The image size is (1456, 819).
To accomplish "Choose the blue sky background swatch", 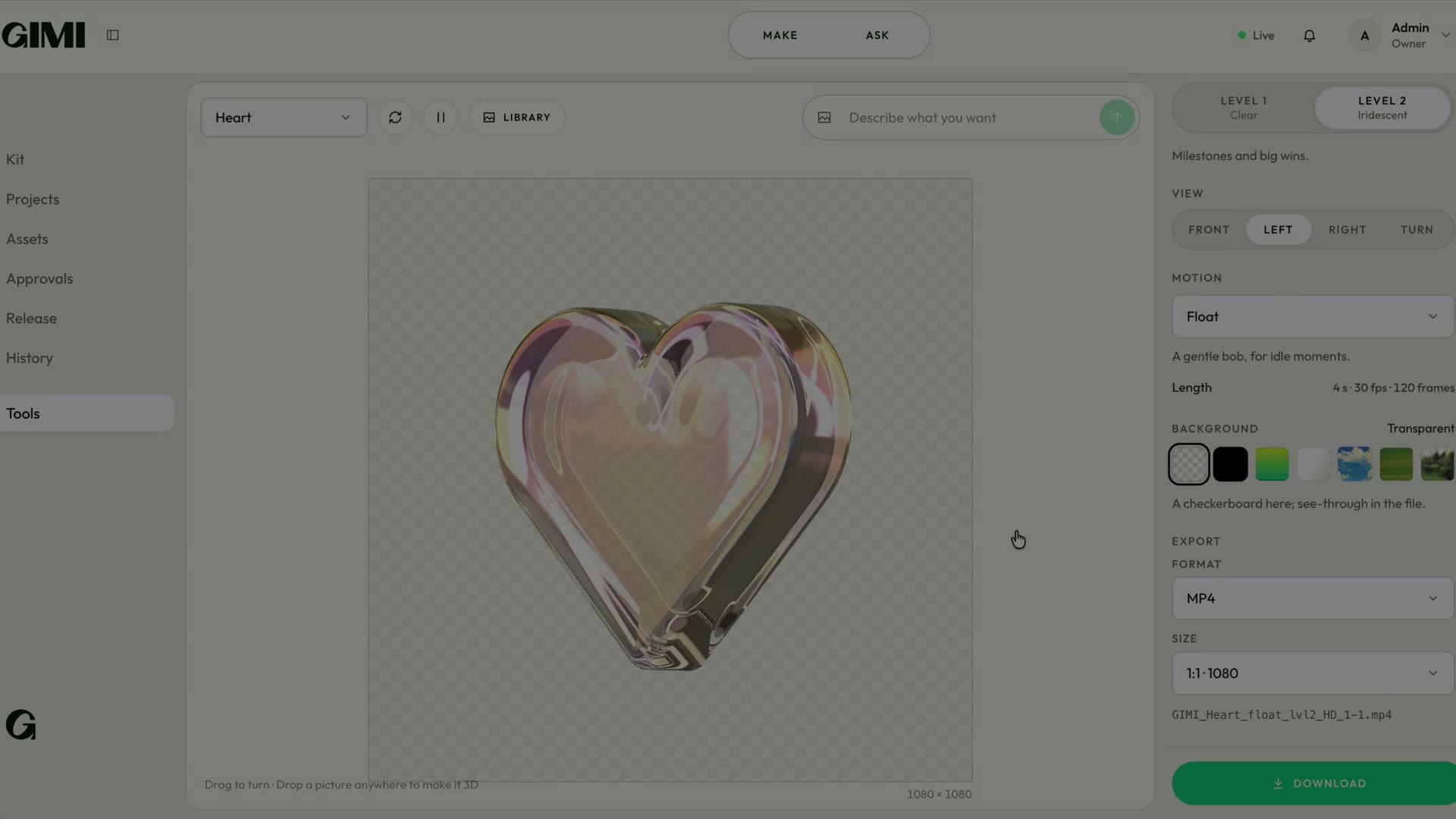I will click(x=1354, y=464).
